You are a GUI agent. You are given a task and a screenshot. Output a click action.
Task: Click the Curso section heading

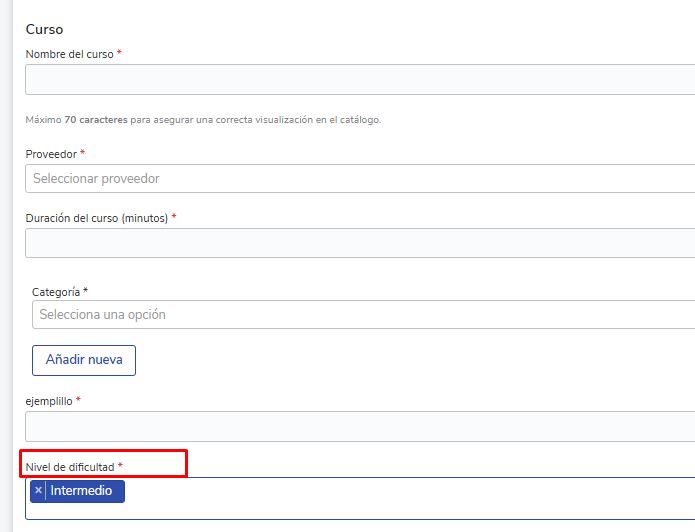click(44, 30)
